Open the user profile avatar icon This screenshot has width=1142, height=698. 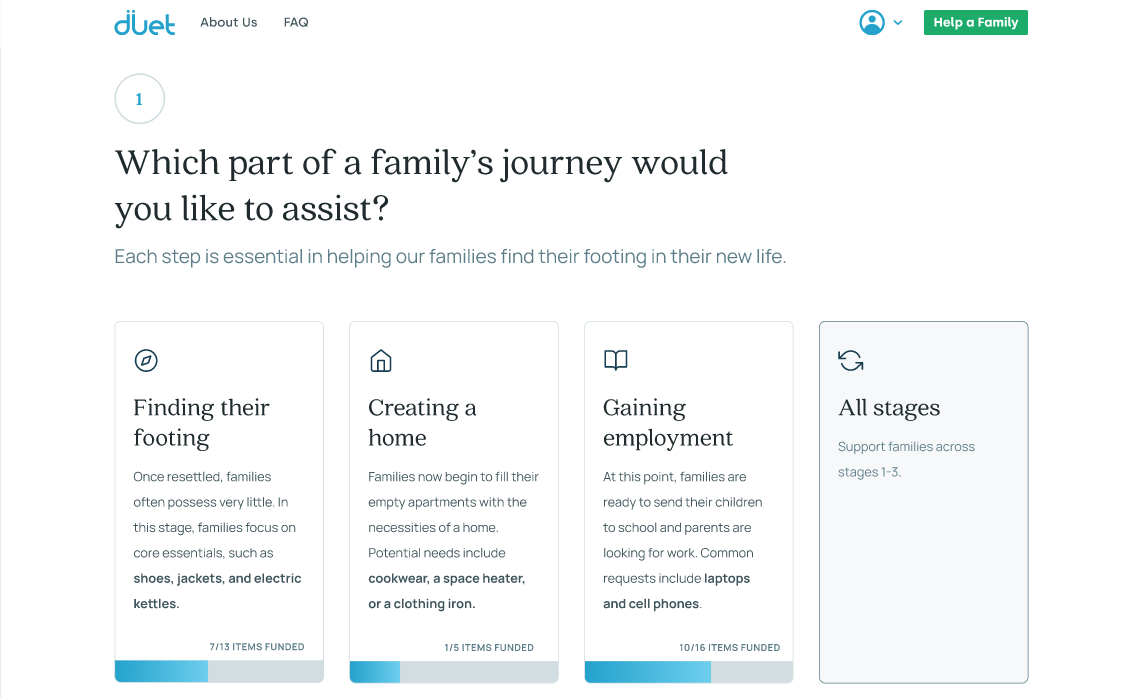(x=872, y=23)
